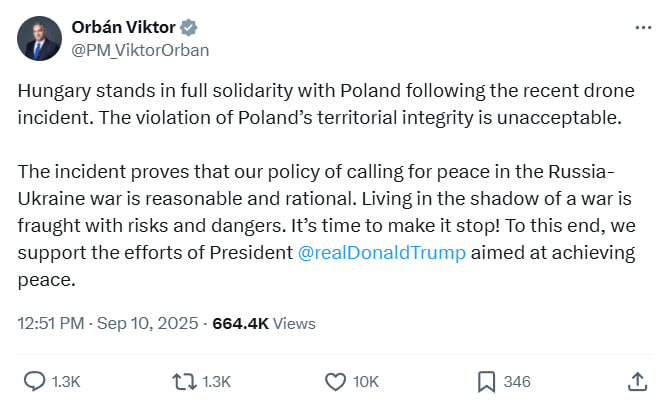Click the 10K likes count

[x=366, y=382]
